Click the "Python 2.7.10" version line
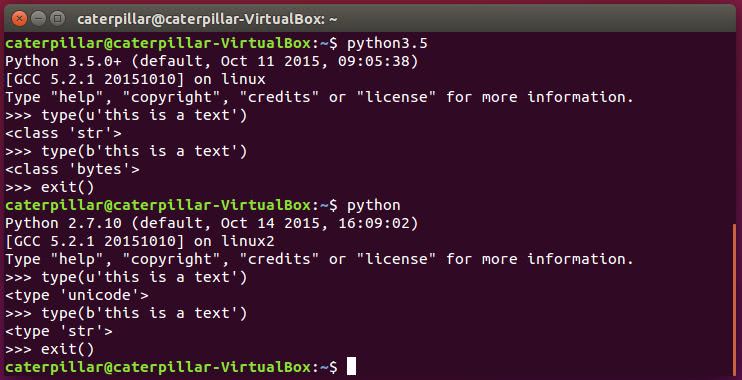This screenshot has height=380, width=742. [x=212, y=223]
